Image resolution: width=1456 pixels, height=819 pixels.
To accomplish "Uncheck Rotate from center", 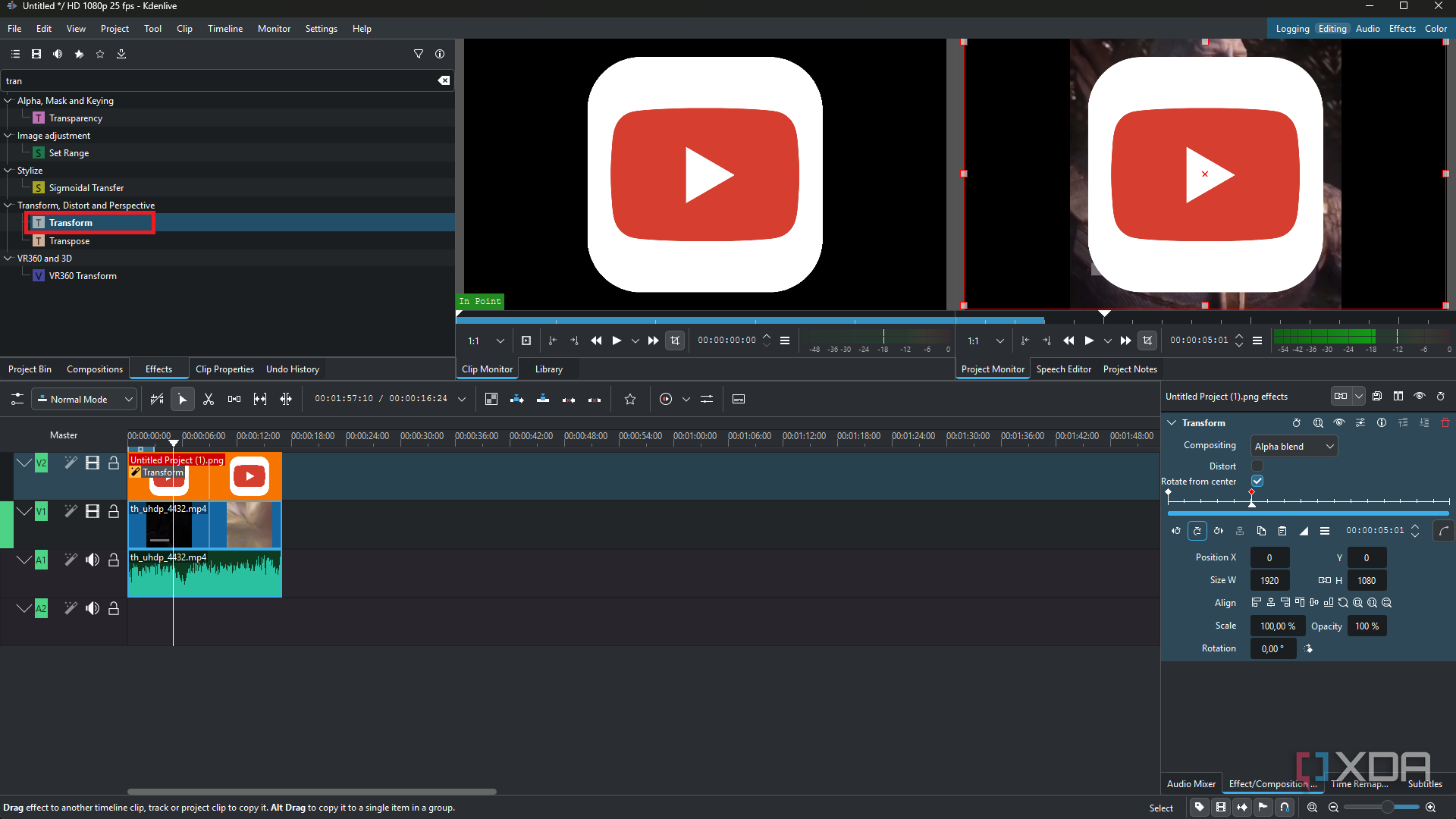I will [1257, 481].
